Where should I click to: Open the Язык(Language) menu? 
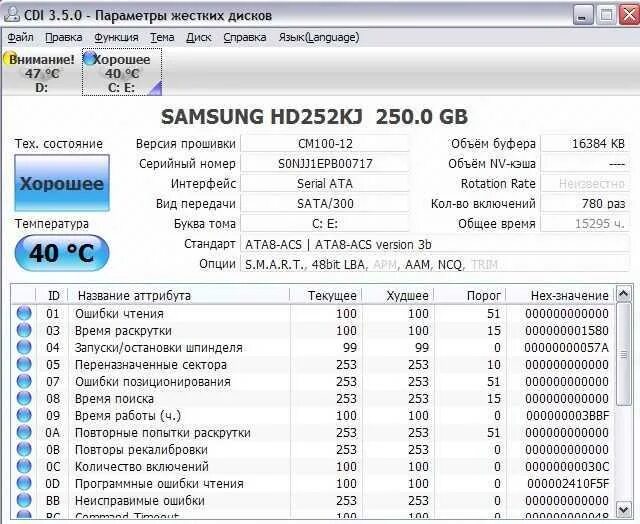tap(319, 38)
